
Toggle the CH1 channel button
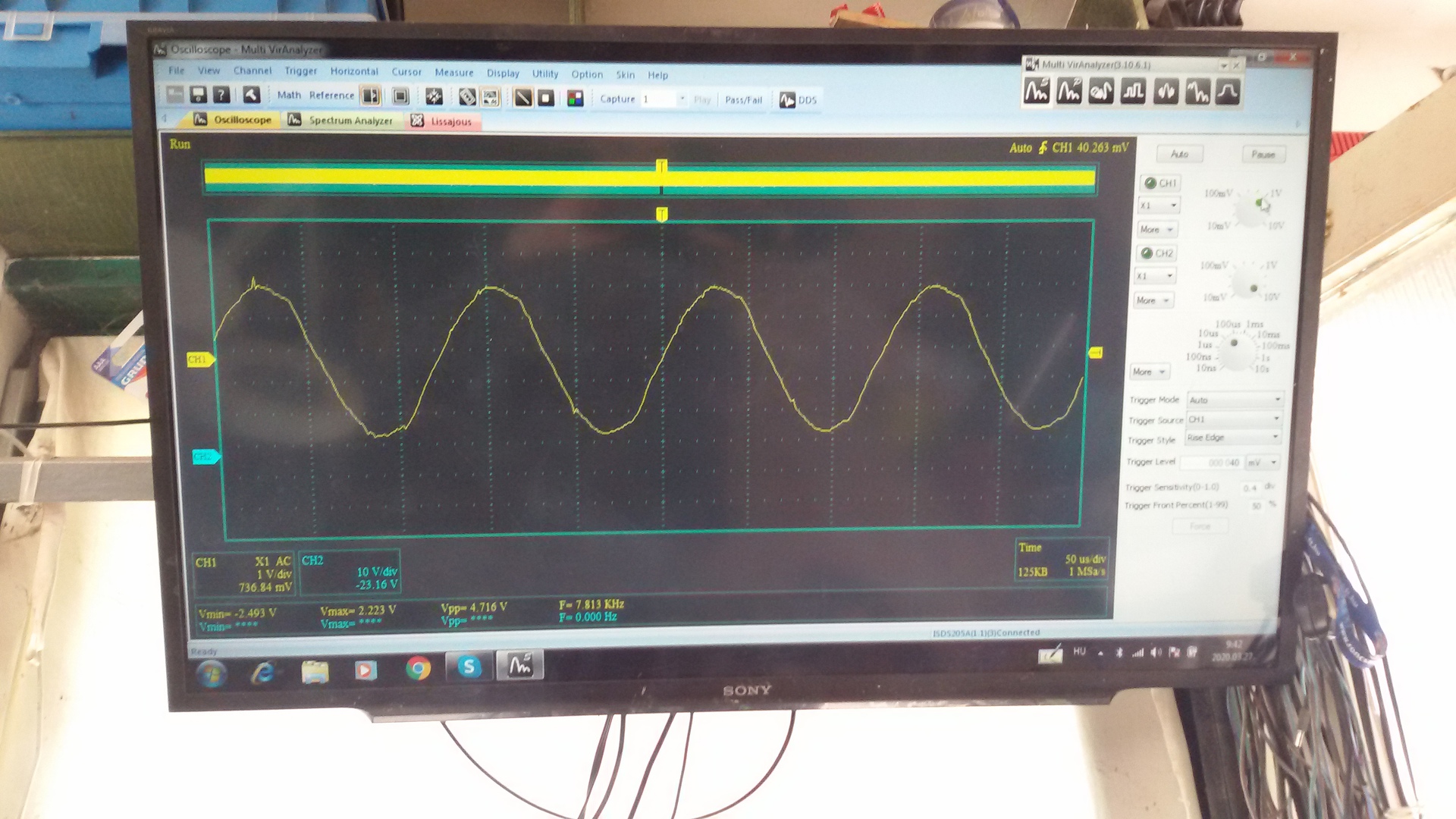click(x=1160, y=183)
